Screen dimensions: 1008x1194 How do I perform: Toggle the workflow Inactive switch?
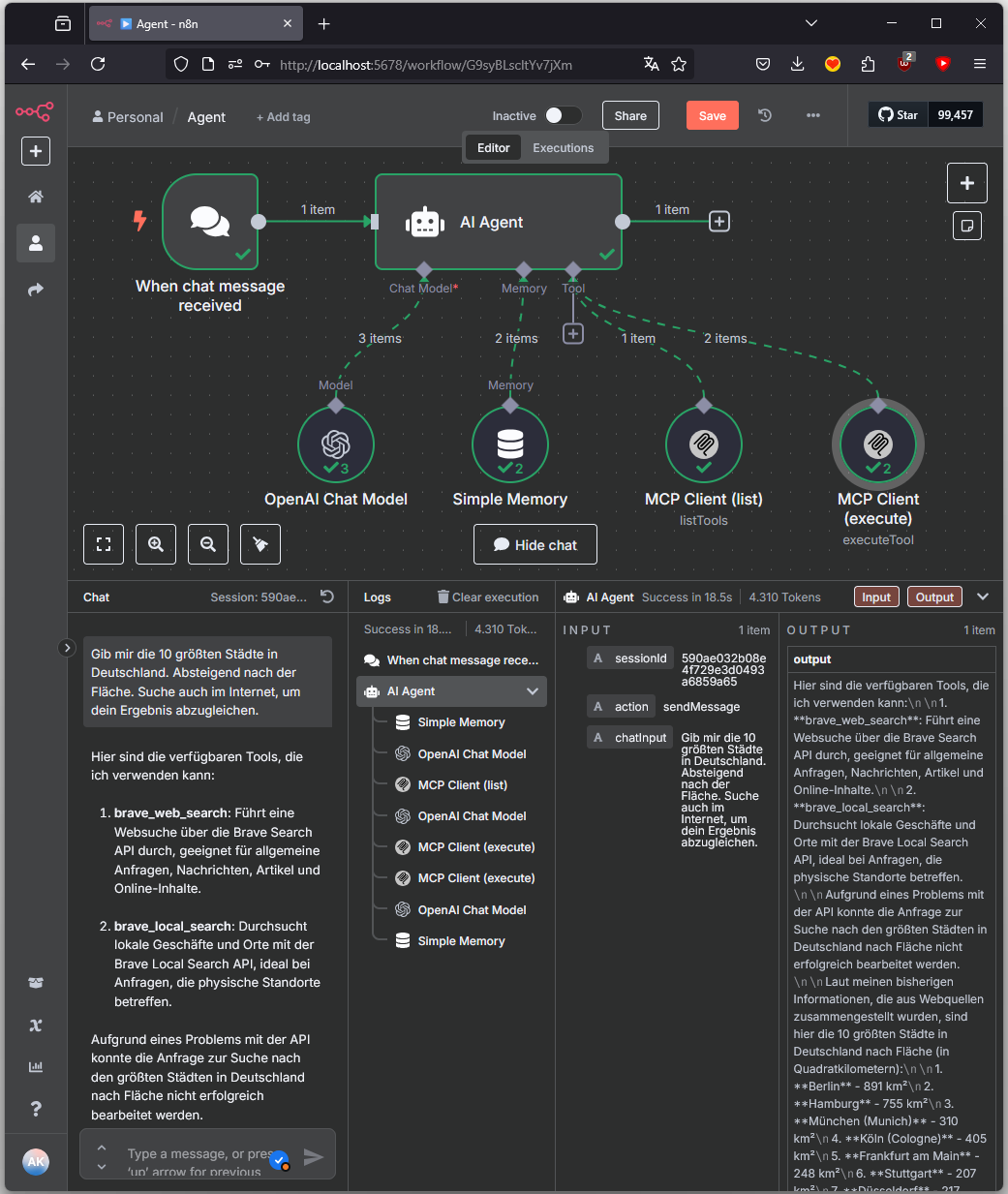(563, 115)
